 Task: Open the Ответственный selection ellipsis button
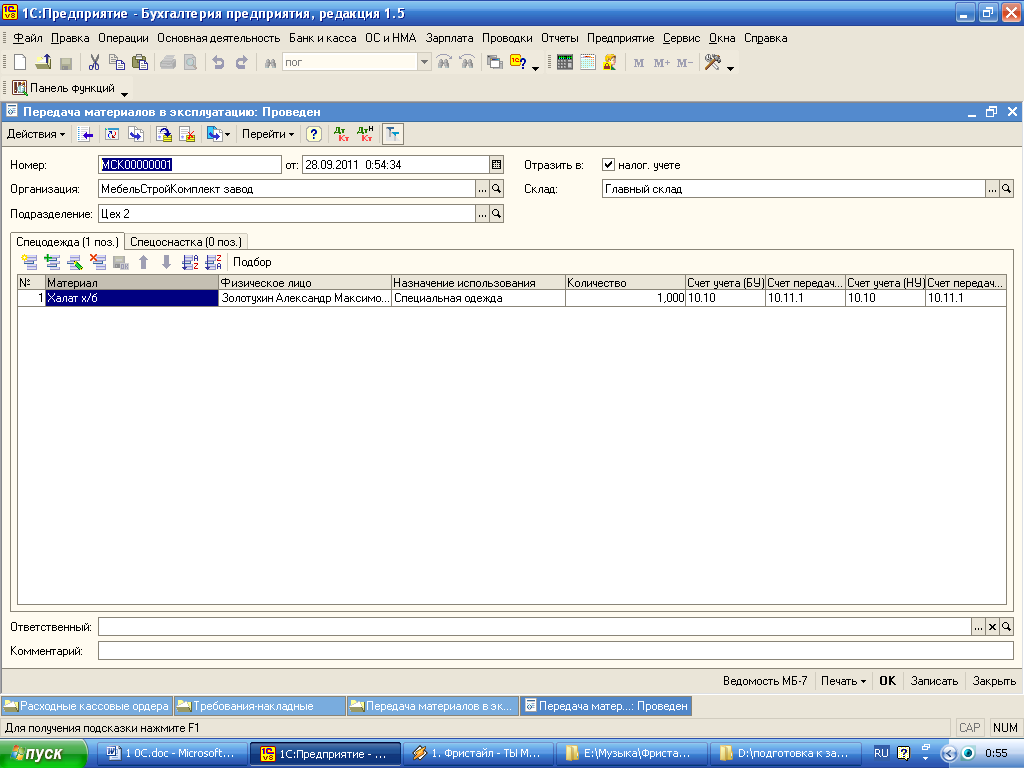coord(978,627)
